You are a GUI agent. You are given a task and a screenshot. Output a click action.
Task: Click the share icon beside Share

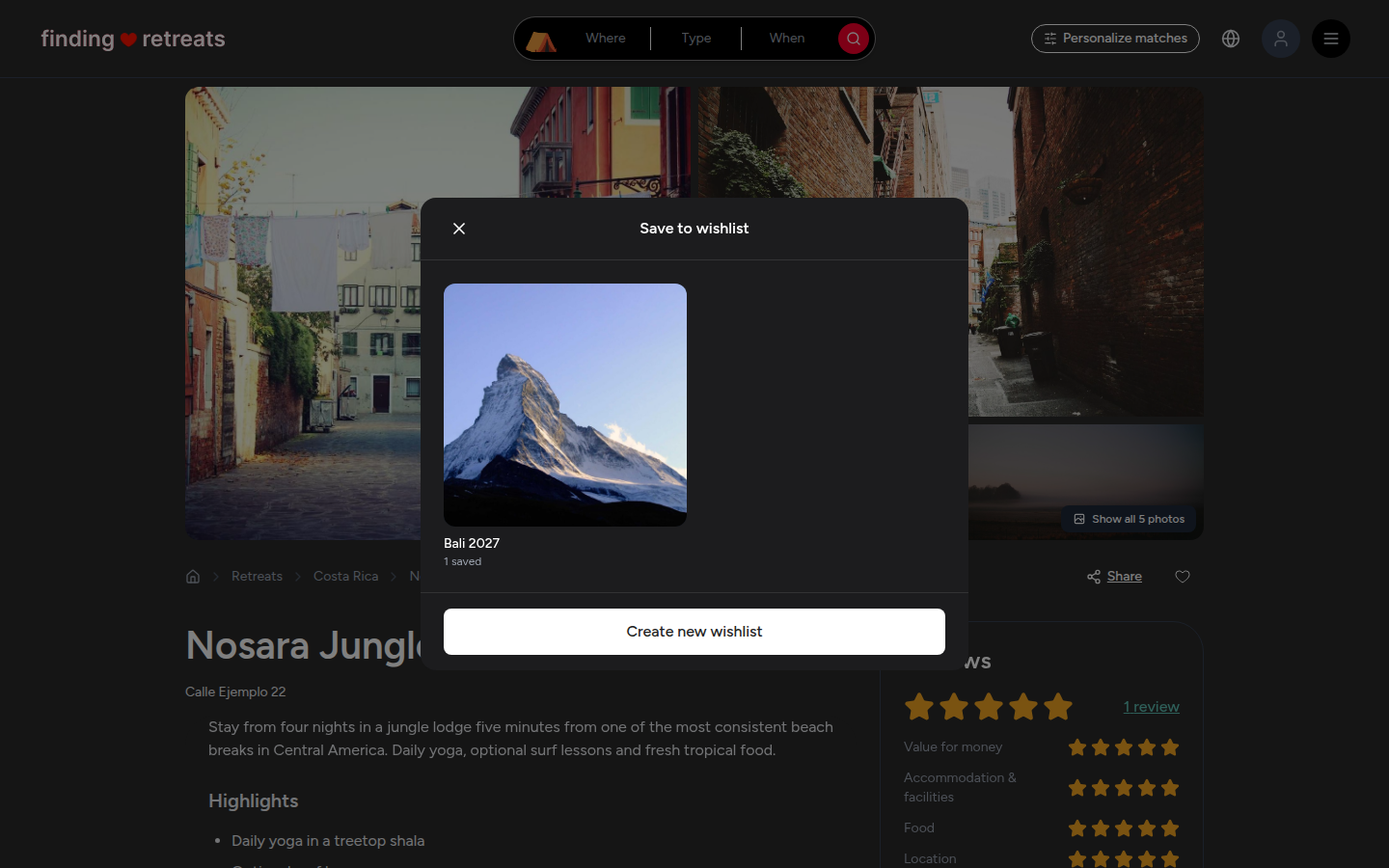tap(1094, 577)
